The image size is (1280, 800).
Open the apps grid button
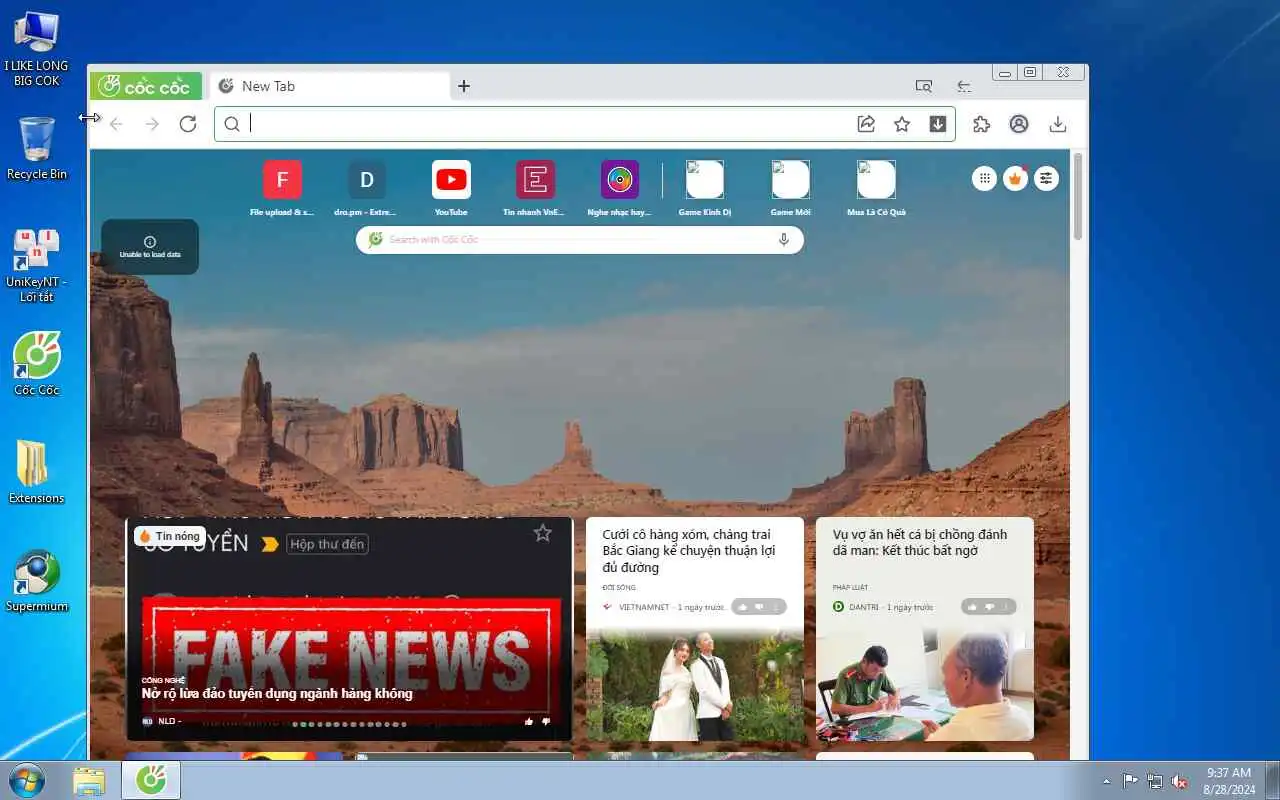click(985, 178)
